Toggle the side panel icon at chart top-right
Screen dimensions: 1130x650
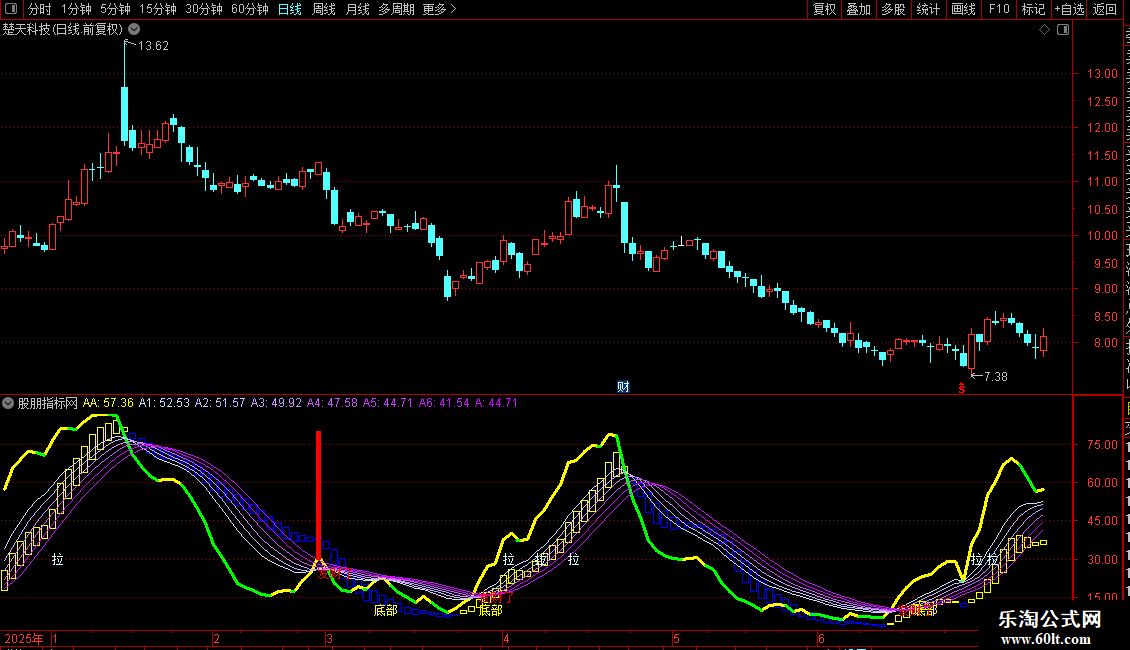click(x=1063, y=30)
